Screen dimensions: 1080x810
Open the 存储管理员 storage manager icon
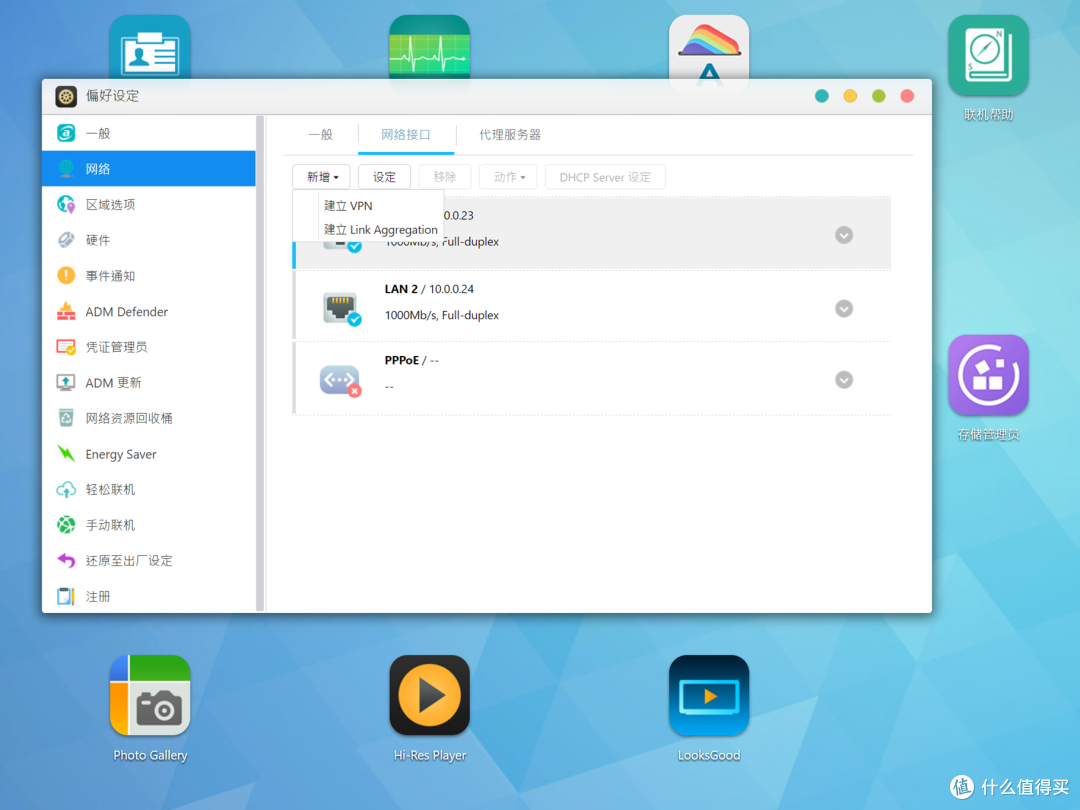click(988, 375)
